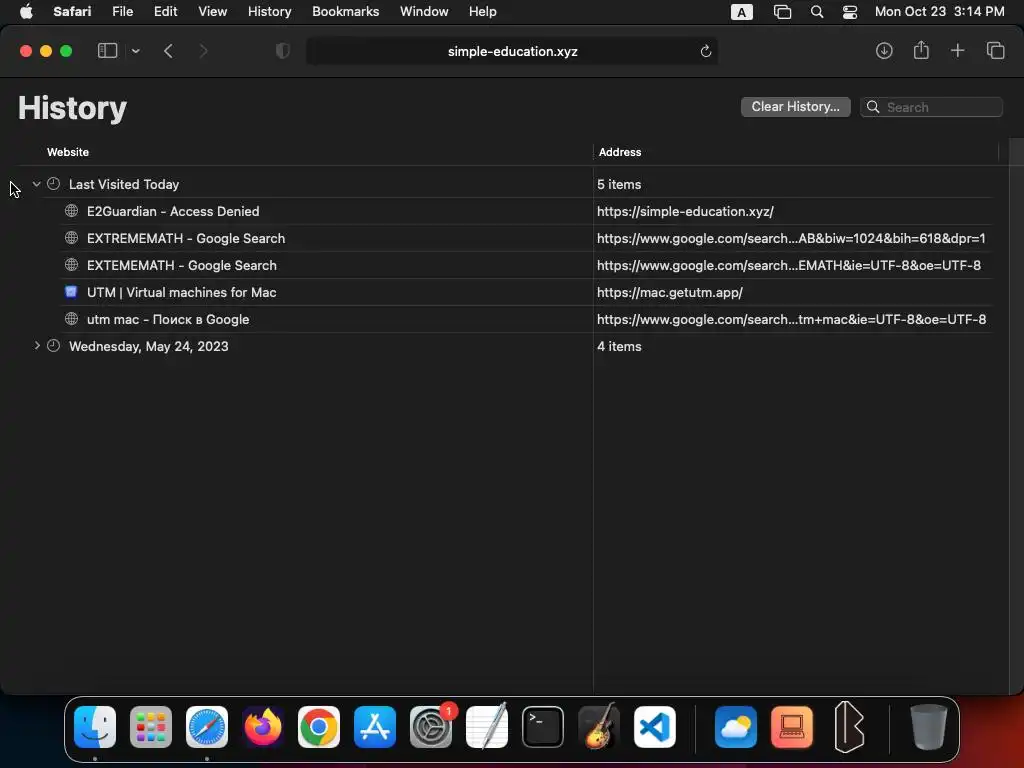Reload the page with the refresh icon
The image size is (1024, 768).
pyautogui.click(x=705, y=51)
